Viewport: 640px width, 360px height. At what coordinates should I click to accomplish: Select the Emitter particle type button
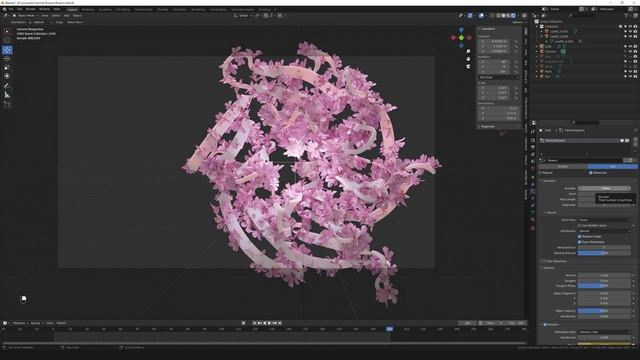pyautogui.click(x=563, y=167)
